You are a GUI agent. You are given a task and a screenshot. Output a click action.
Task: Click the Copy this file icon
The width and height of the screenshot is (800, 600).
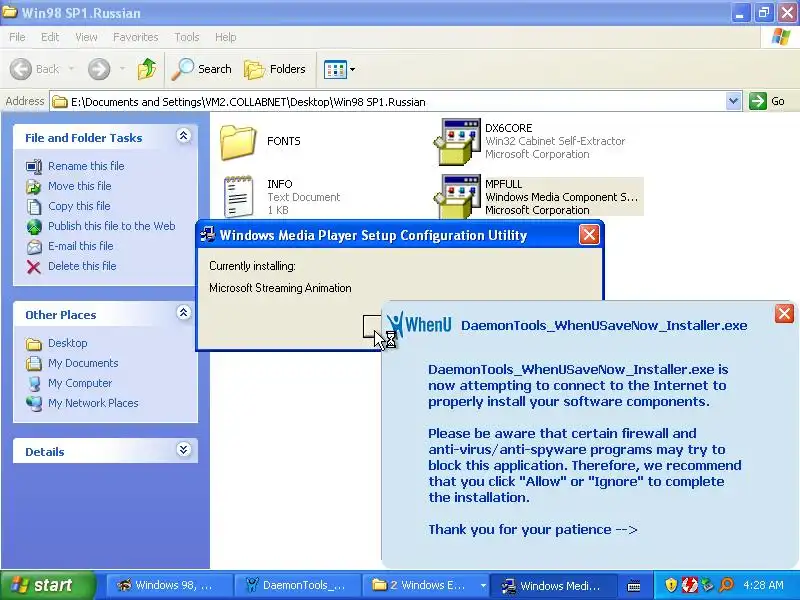click(34, 207)
